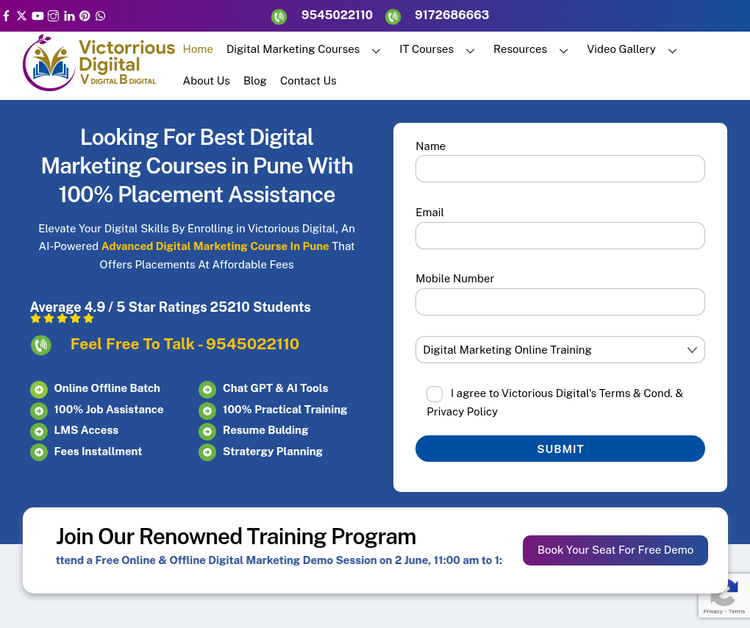The width and height of the screenshot is (750, 628).
Task: Click the 100% Practical Training text
Action: click(285, 409)
